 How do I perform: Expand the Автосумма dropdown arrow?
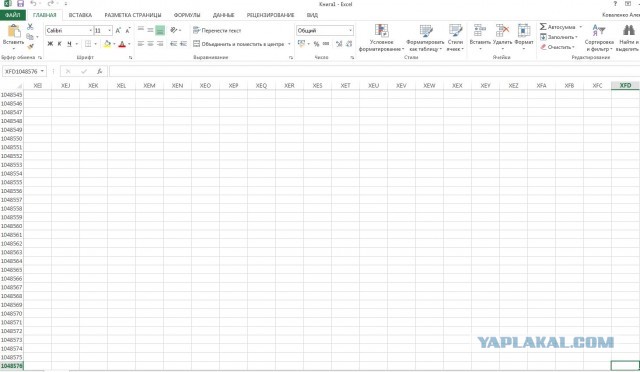[x=580, y=27]
